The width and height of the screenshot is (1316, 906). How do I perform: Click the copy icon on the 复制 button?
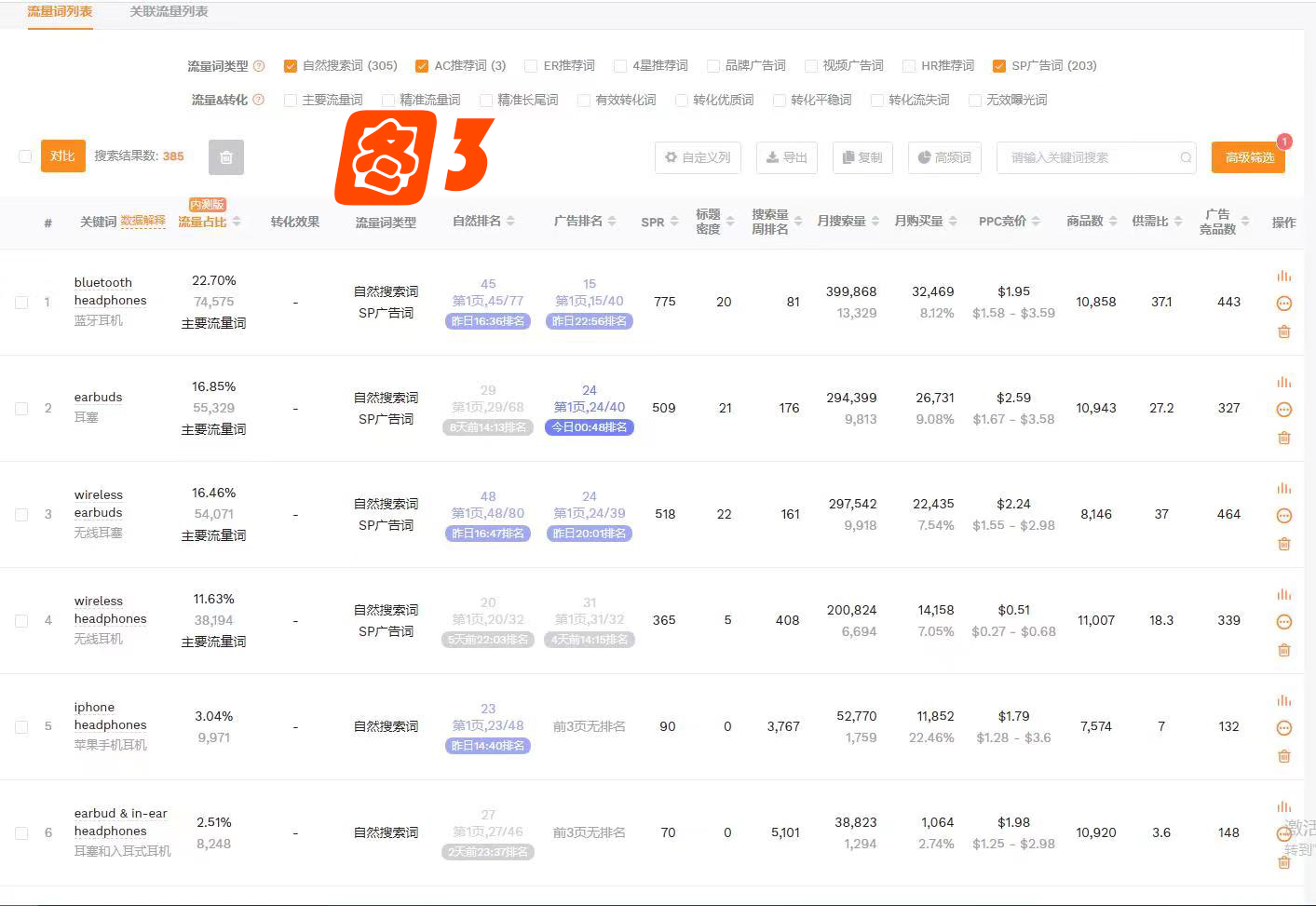848,157
